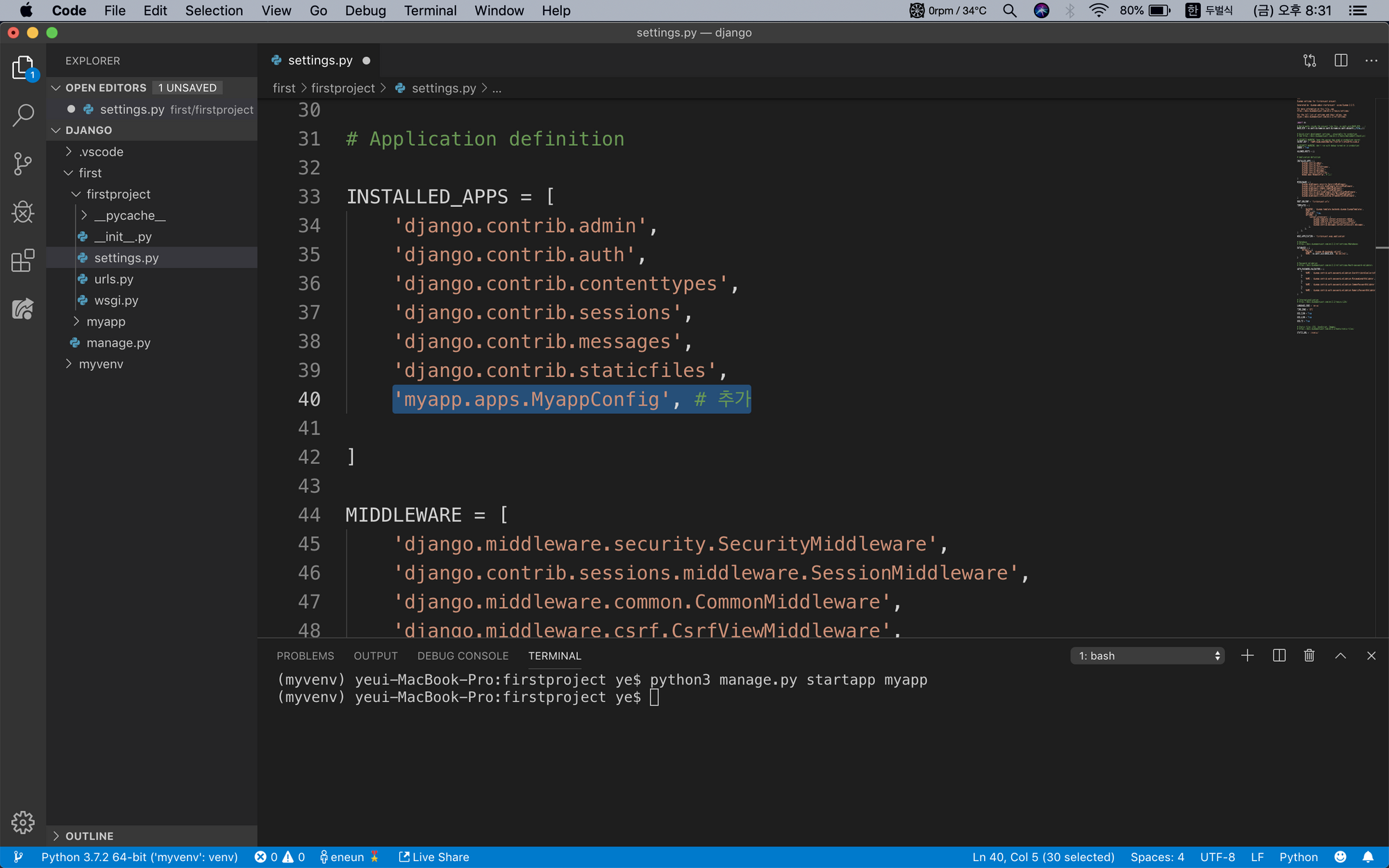Viewport: 1389px width, 868px height.
Task: Open the Source Control view
Action: (23, 164)
